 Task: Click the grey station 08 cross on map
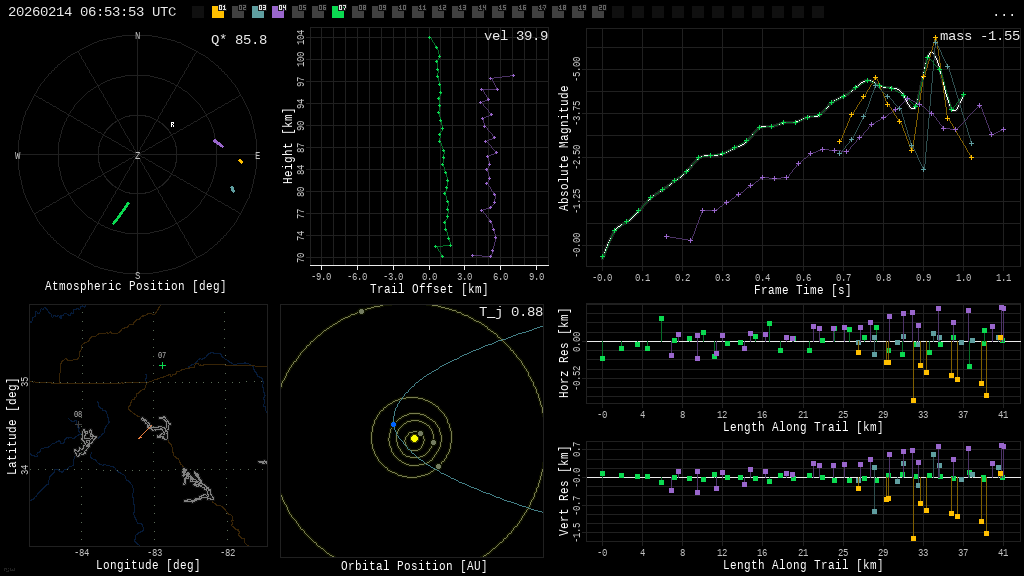[x=78, y=424]
